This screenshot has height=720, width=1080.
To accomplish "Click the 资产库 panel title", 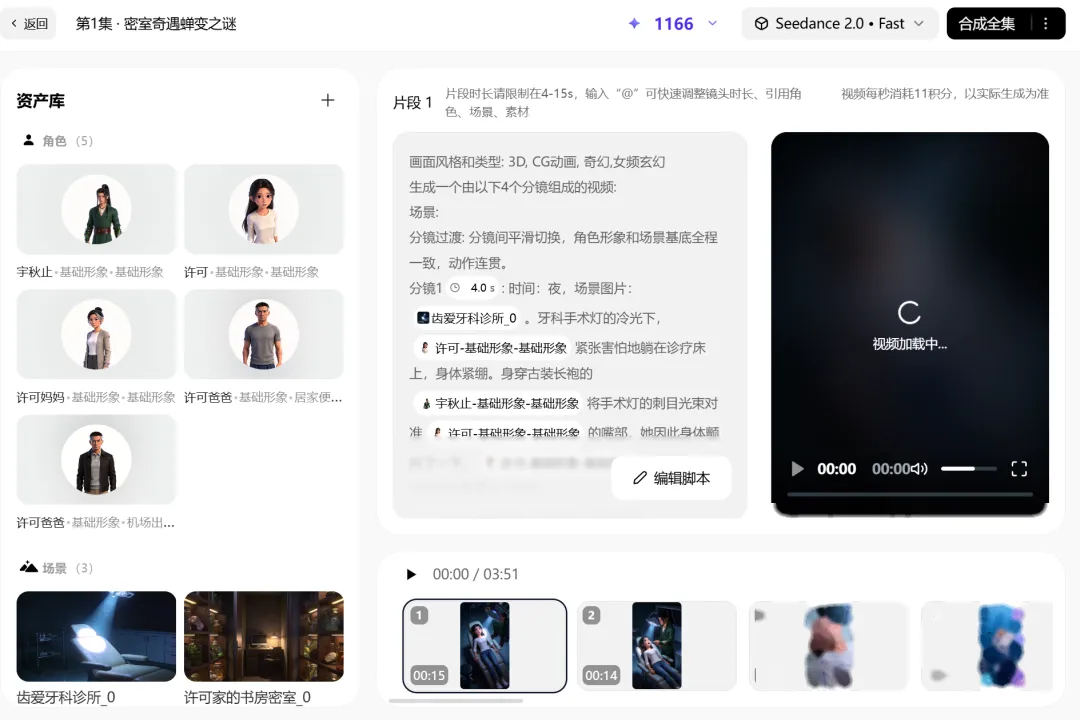I will pyautogui.click(x=41, y=101).
